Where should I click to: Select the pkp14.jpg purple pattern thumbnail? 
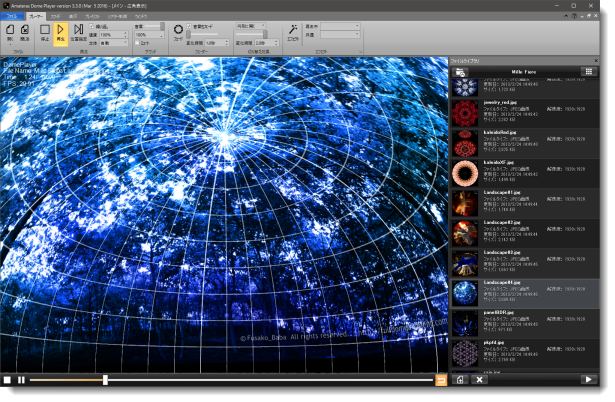465,353
